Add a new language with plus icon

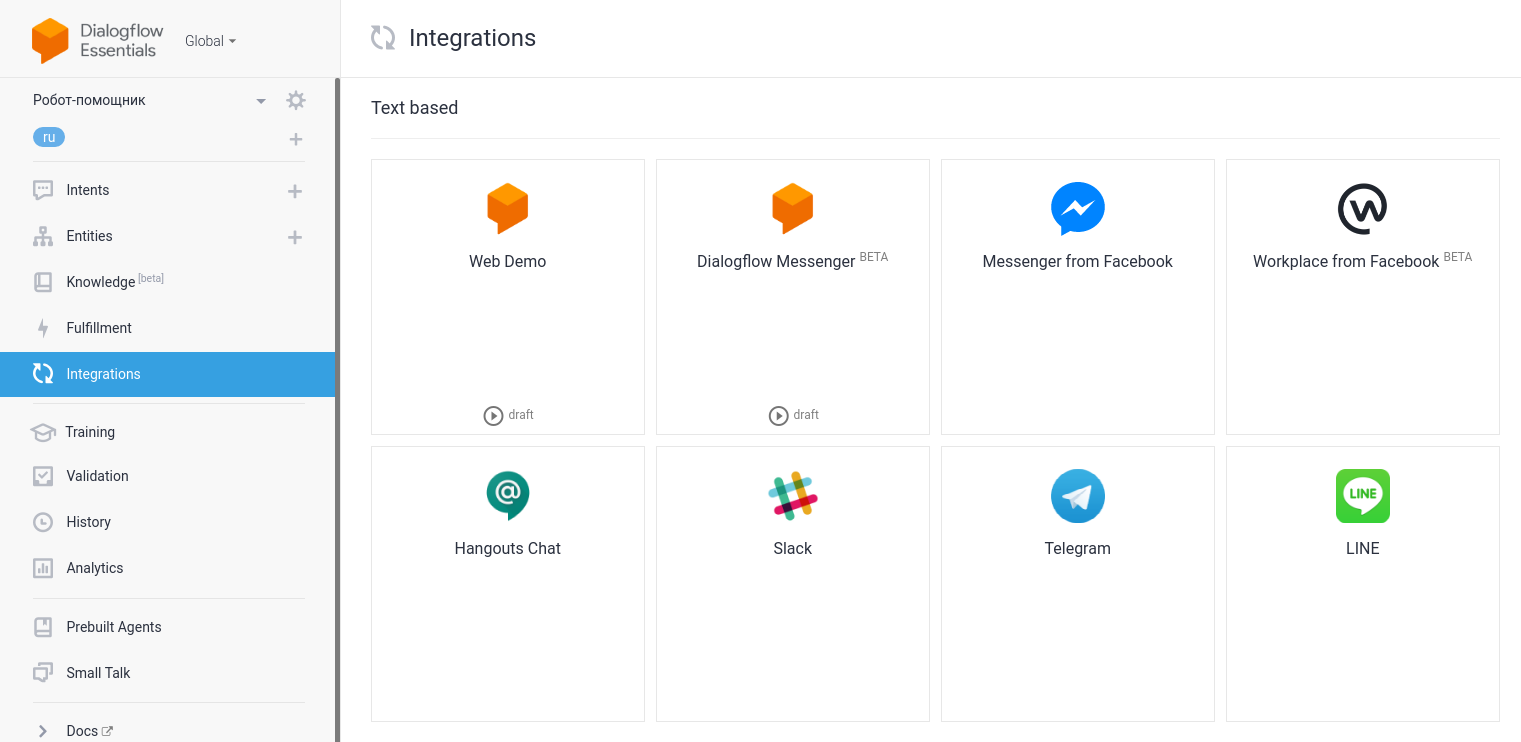295,139
